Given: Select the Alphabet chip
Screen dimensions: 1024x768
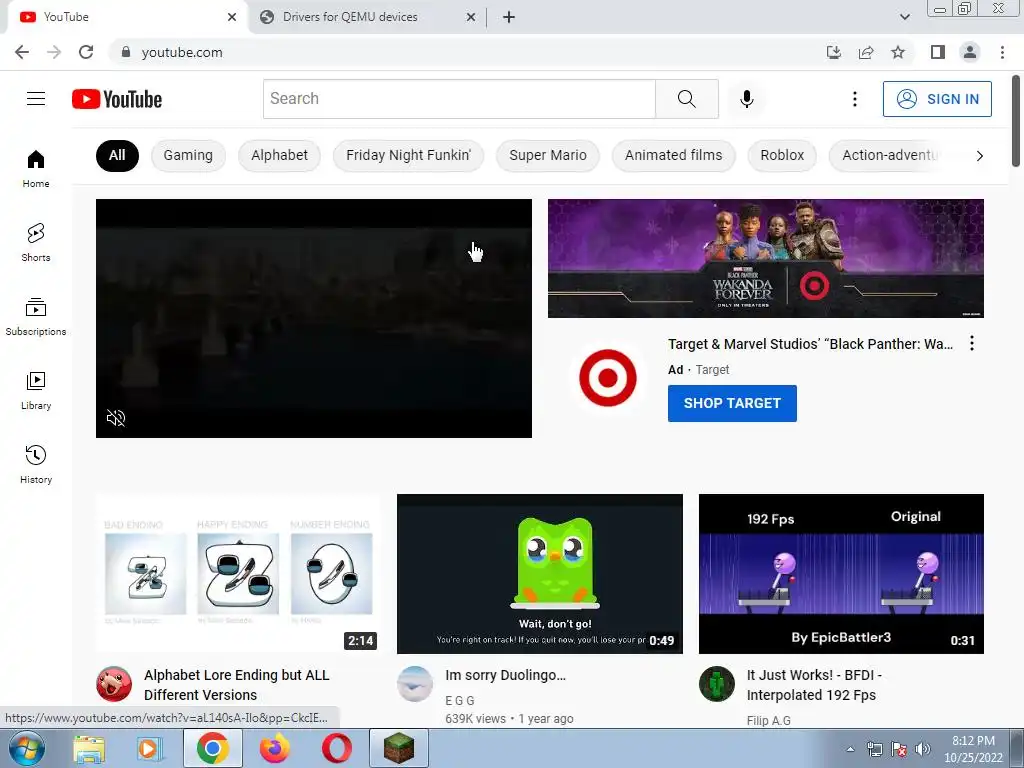Looking at the screenshot, I should [x=280, y=155].
